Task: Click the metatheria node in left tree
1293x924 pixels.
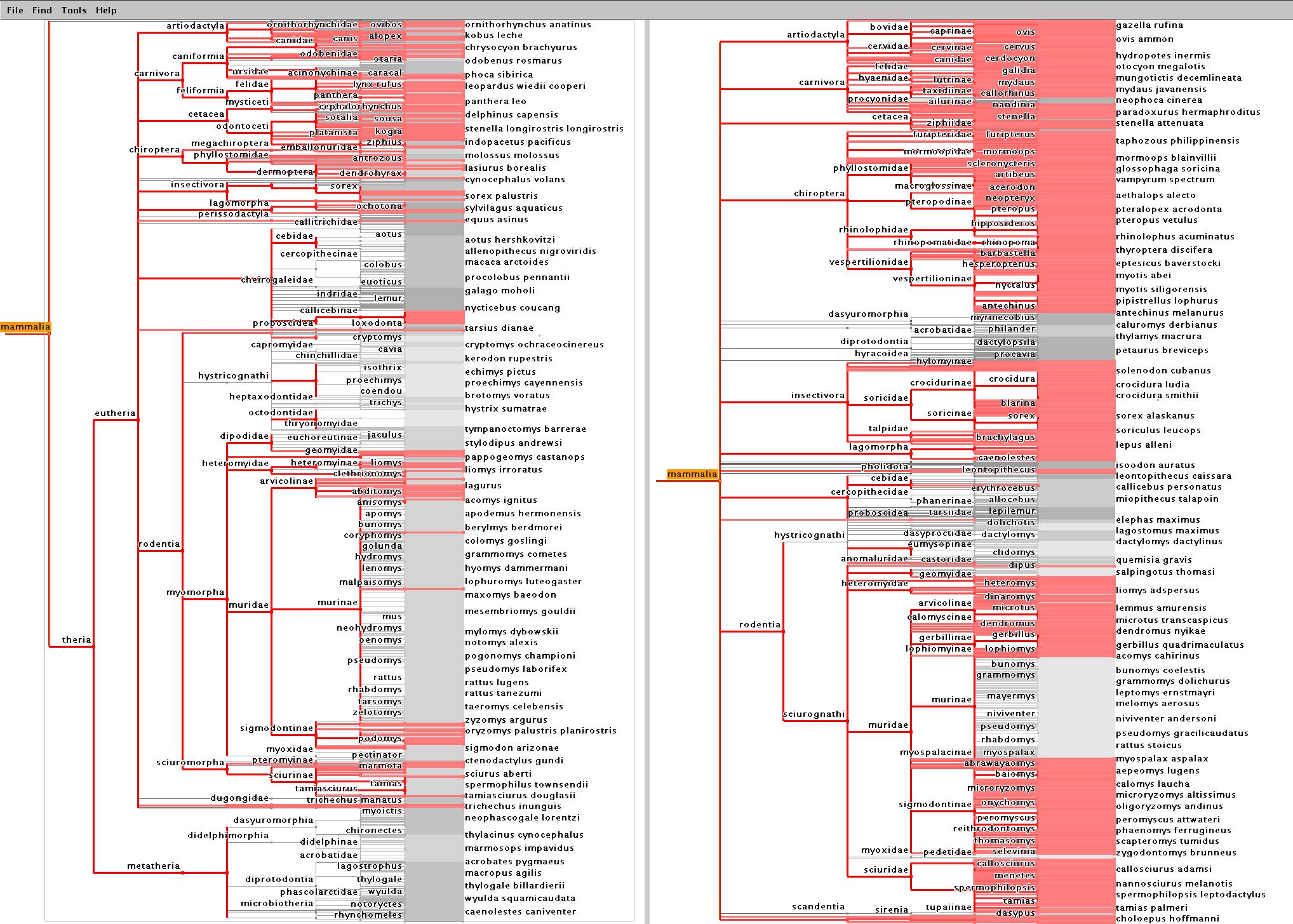Action: [153, 866]
